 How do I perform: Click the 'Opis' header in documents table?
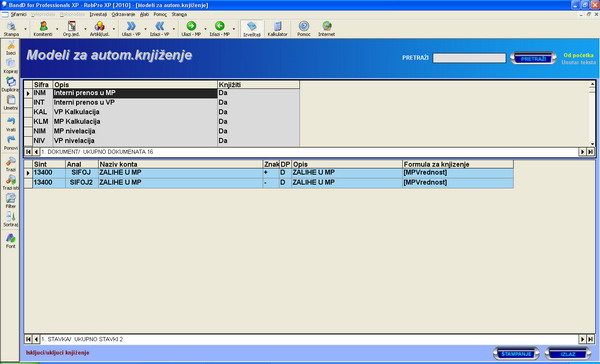(135, 85)
